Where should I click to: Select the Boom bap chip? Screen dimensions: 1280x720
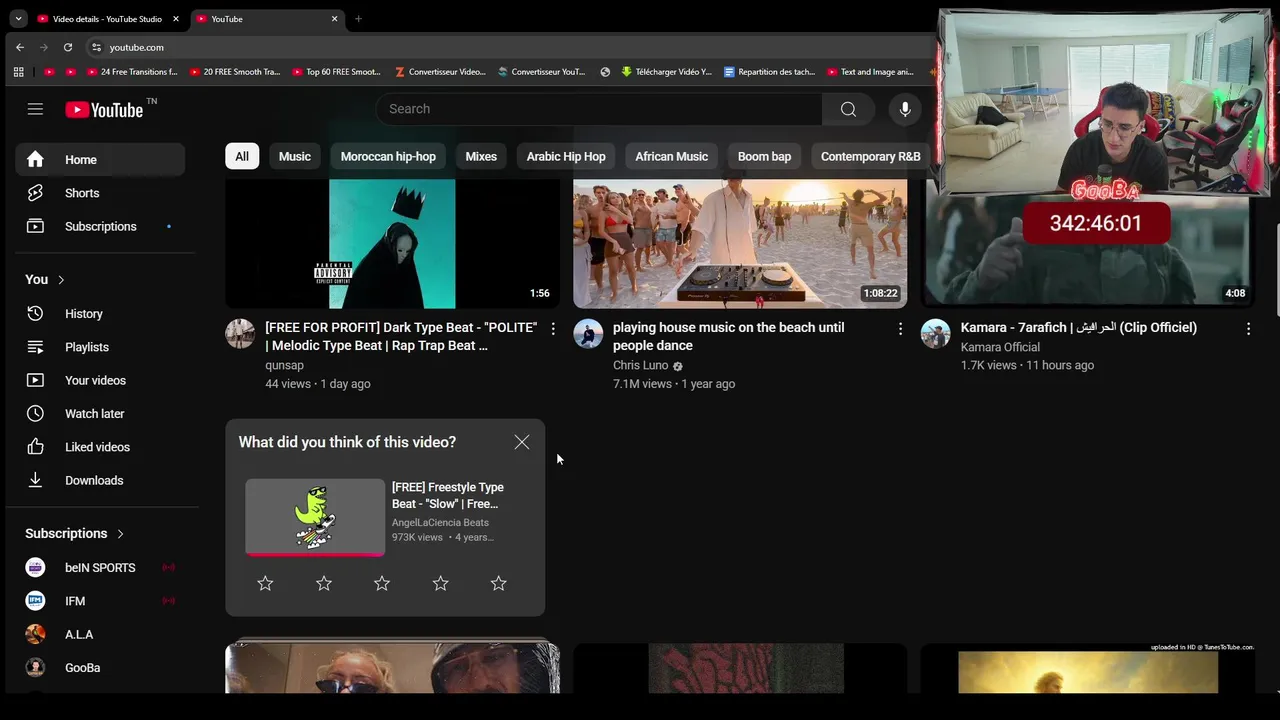click(x=765, y=156)
